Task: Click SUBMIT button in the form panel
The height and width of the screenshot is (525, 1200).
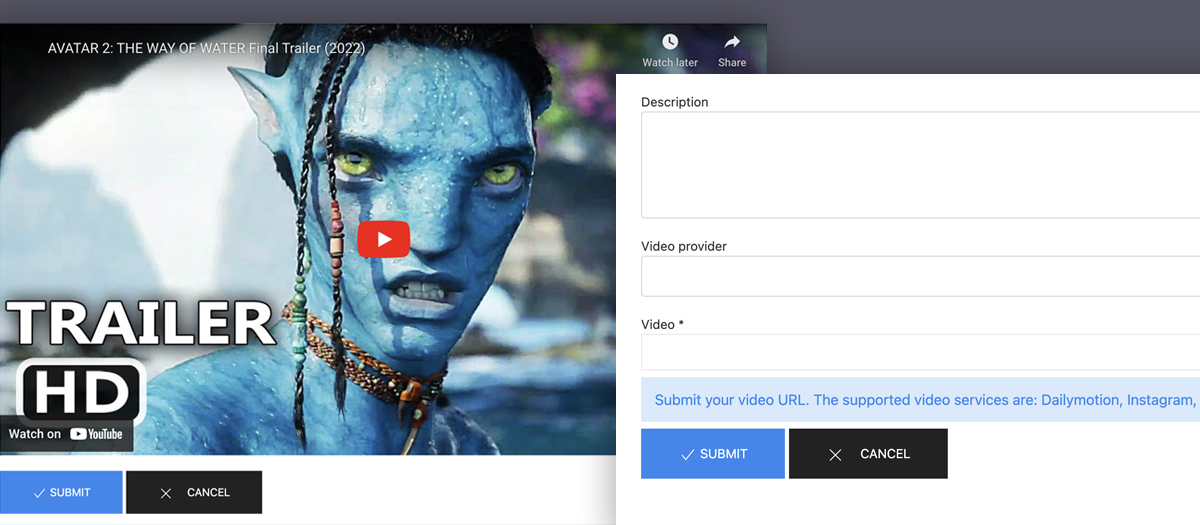Action: point(713,454)
